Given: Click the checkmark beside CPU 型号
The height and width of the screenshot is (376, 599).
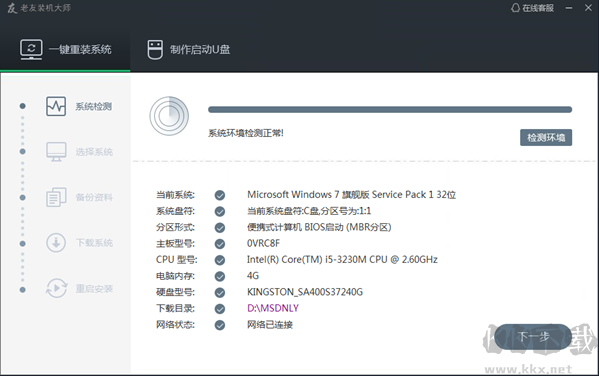Looking at the screenshot, I should click(x=220, y=260).
